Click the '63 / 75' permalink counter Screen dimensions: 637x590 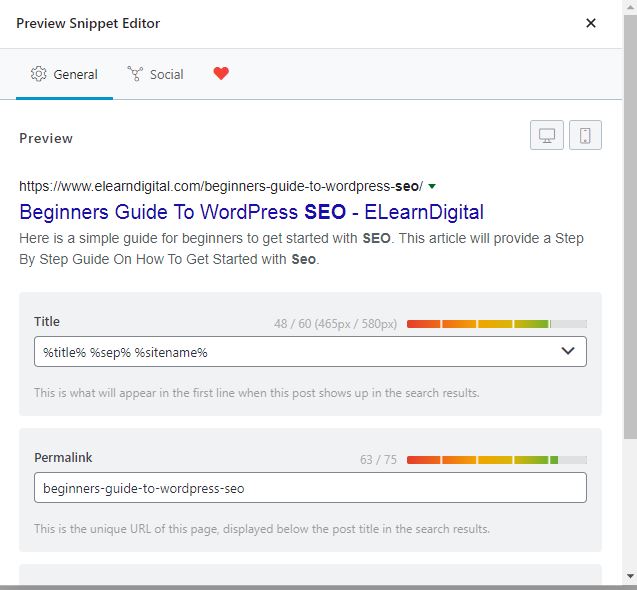(x=378, y=460)
